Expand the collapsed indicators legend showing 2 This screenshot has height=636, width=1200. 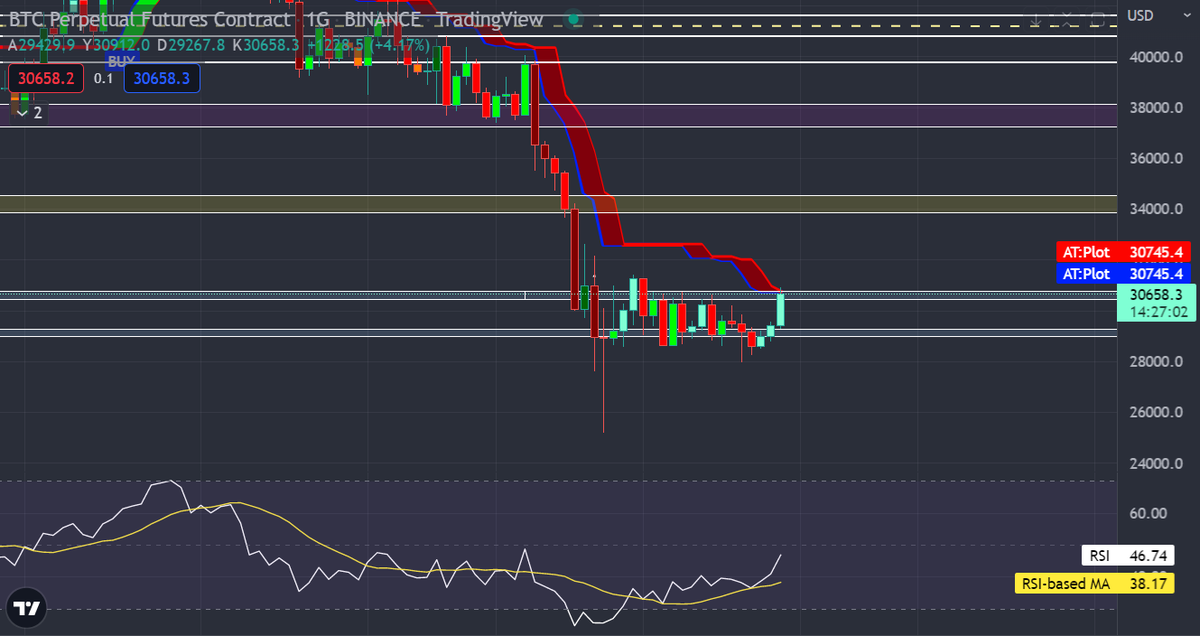30,112
